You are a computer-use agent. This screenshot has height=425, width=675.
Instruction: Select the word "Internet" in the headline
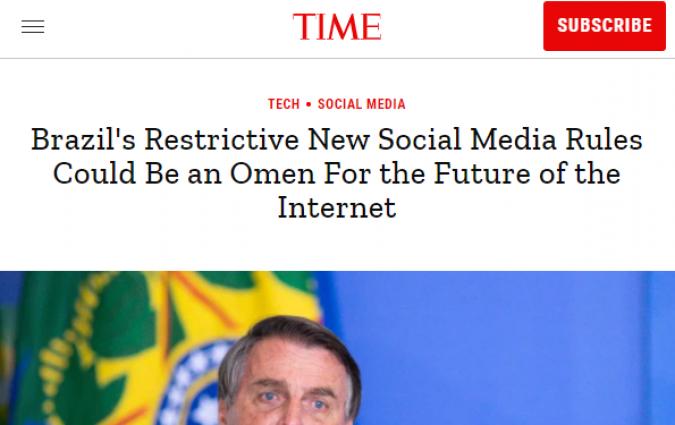(x=337, y=208)
